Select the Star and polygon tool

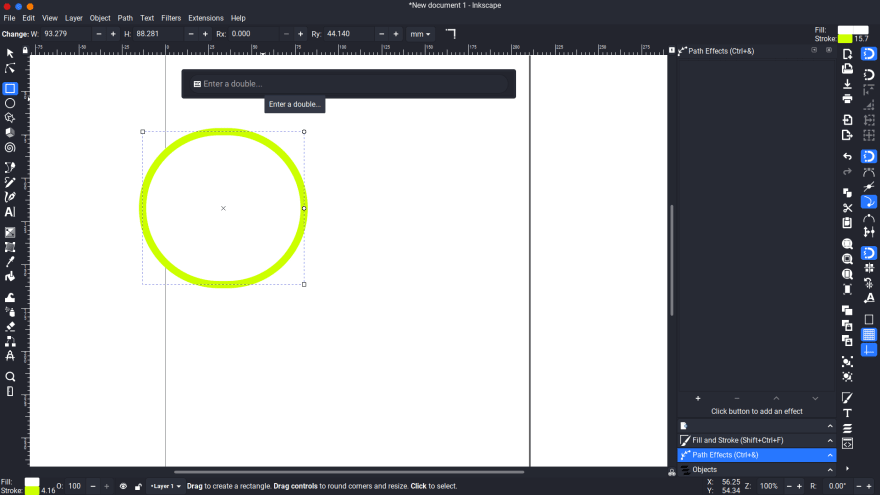[10, 118]
